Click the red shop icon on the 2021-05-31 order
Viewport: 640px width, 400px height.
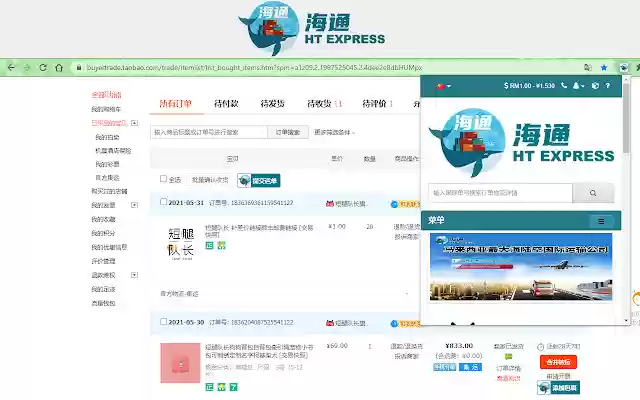tap(330, 203)
